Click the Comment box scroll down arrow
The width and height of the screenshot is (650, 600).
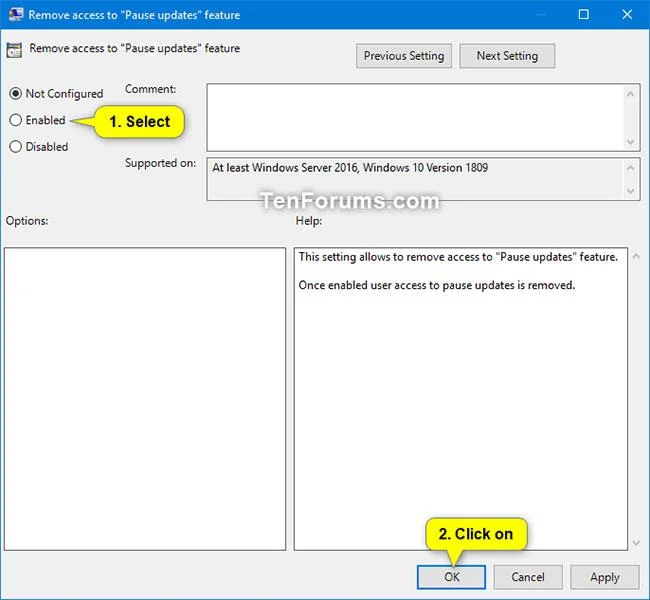point(630,142)
